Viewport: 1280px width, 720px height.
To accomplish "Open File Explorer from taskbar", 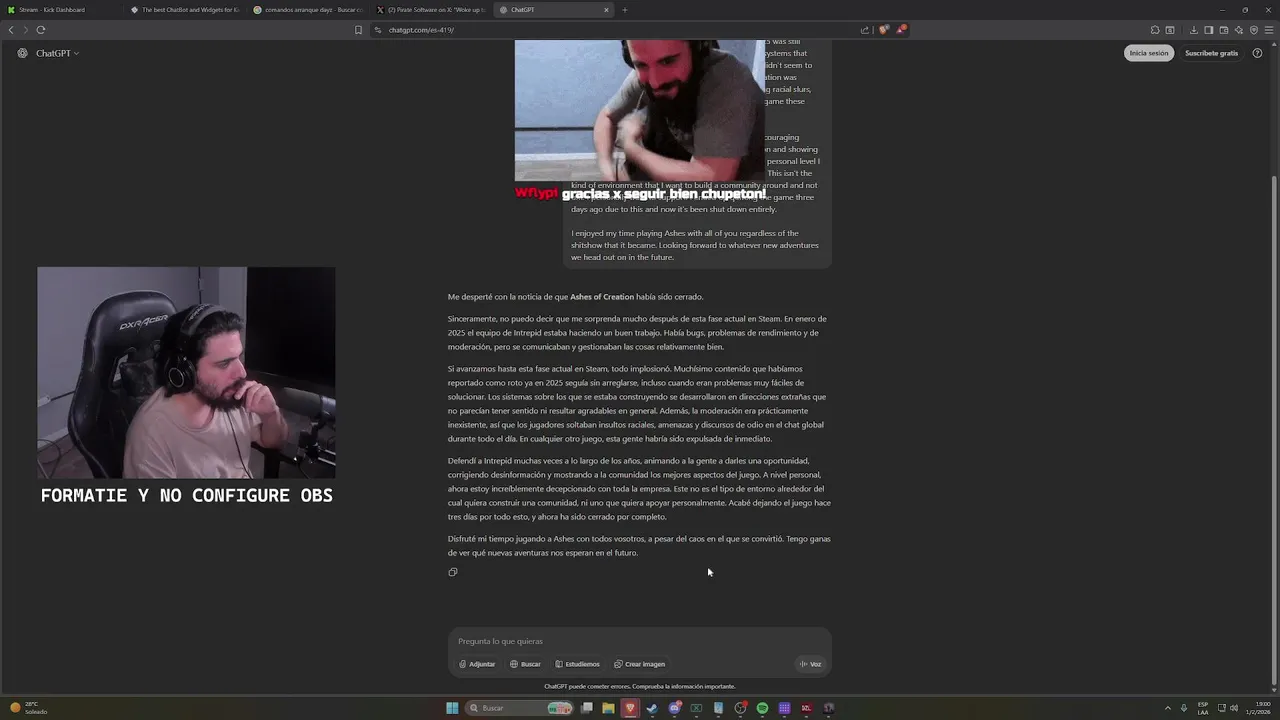I will click(x=608, y=708).
